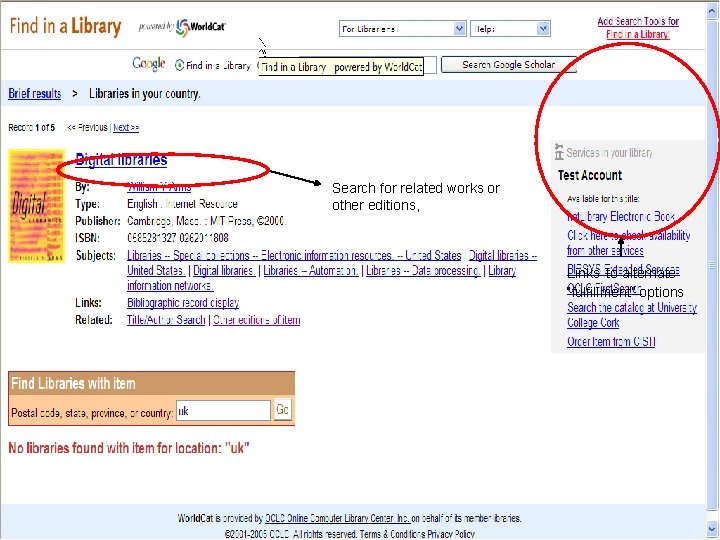Click the Search Google Scholar button
The height and width of the screenshot is (540, 720).
[x=508, y=65]
